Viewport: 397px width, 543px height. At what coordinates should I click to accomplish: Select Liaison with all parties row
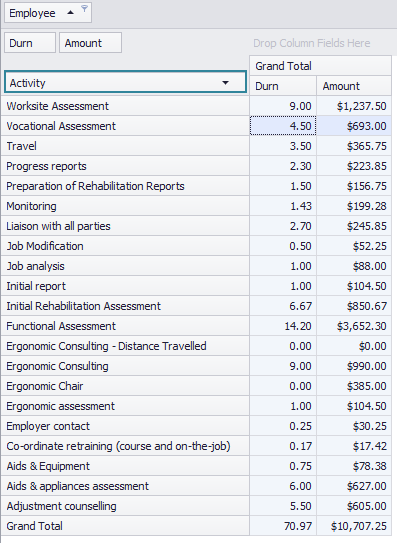125,226
